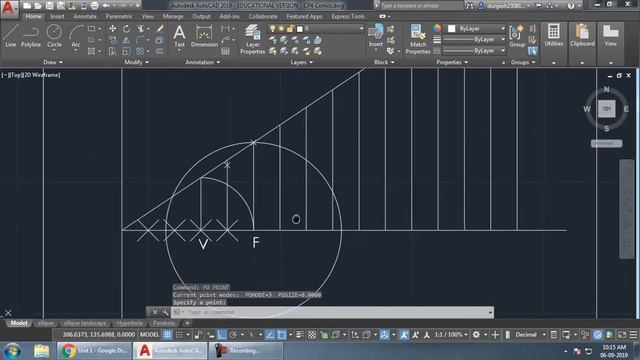
Task: Toggle grid display in status bar
Action: (x=167, y=335)
